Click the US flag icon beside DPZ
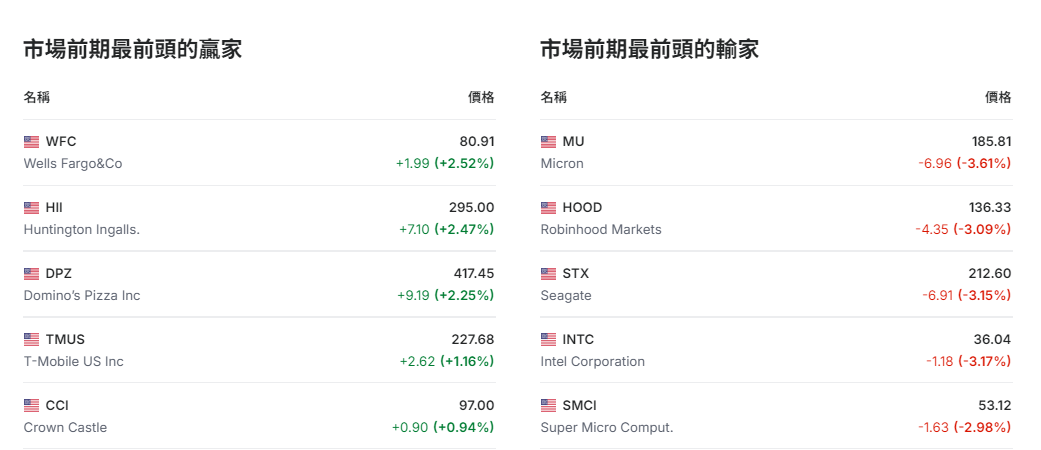 coord(31,274)
